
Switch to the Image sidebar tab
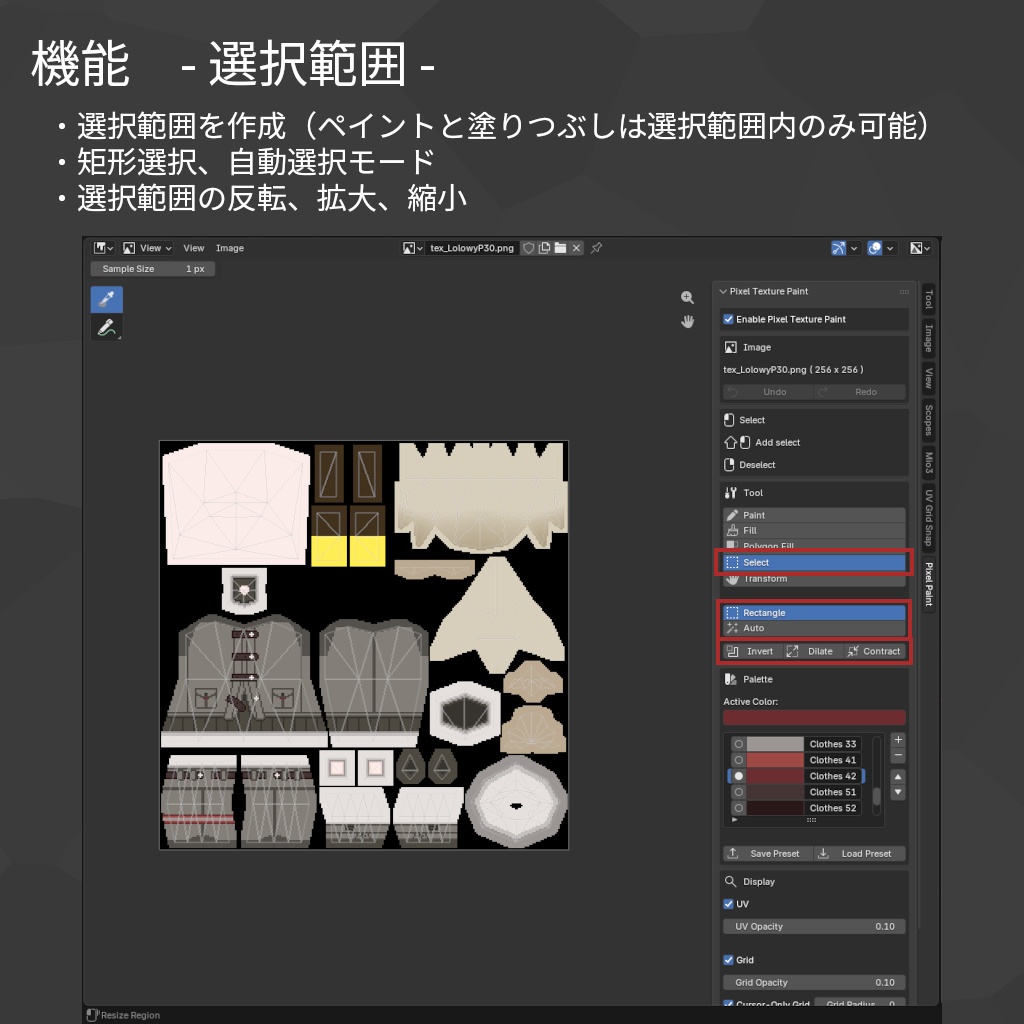[x=928, y=338]
